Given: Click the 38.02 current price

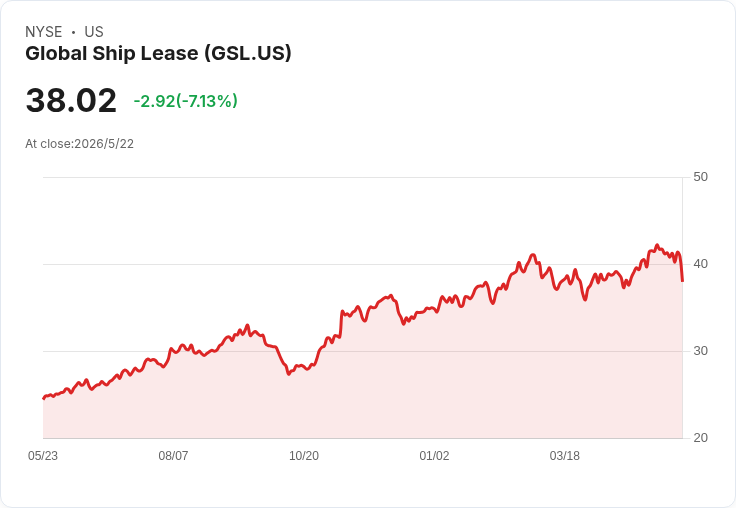Looking at the screenshot, I should tap(71, 100).
